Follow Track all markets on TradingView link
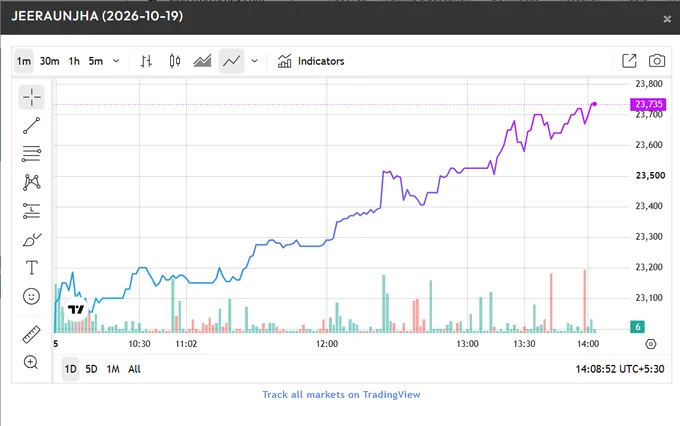This screenshot has width=680, height=426. 341,395
